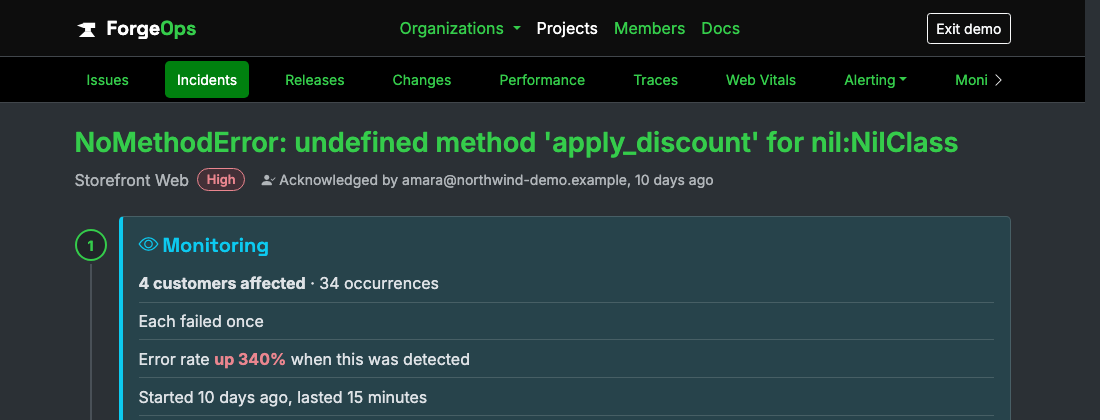Click the NoMethodError incident title
Image resolution: width=1100 pixels, height=420 pixels.
click(516, 143)
